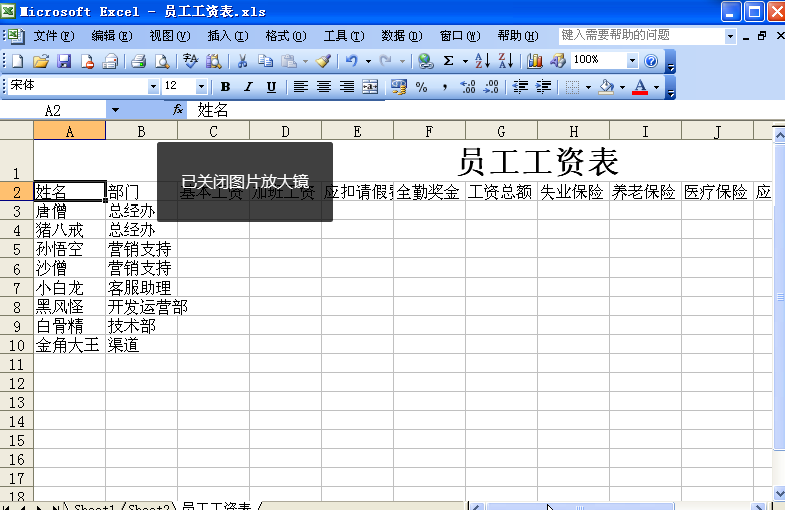Switch to the Sheet1 tab
This screenshot has width=785, height=510.
94,506
